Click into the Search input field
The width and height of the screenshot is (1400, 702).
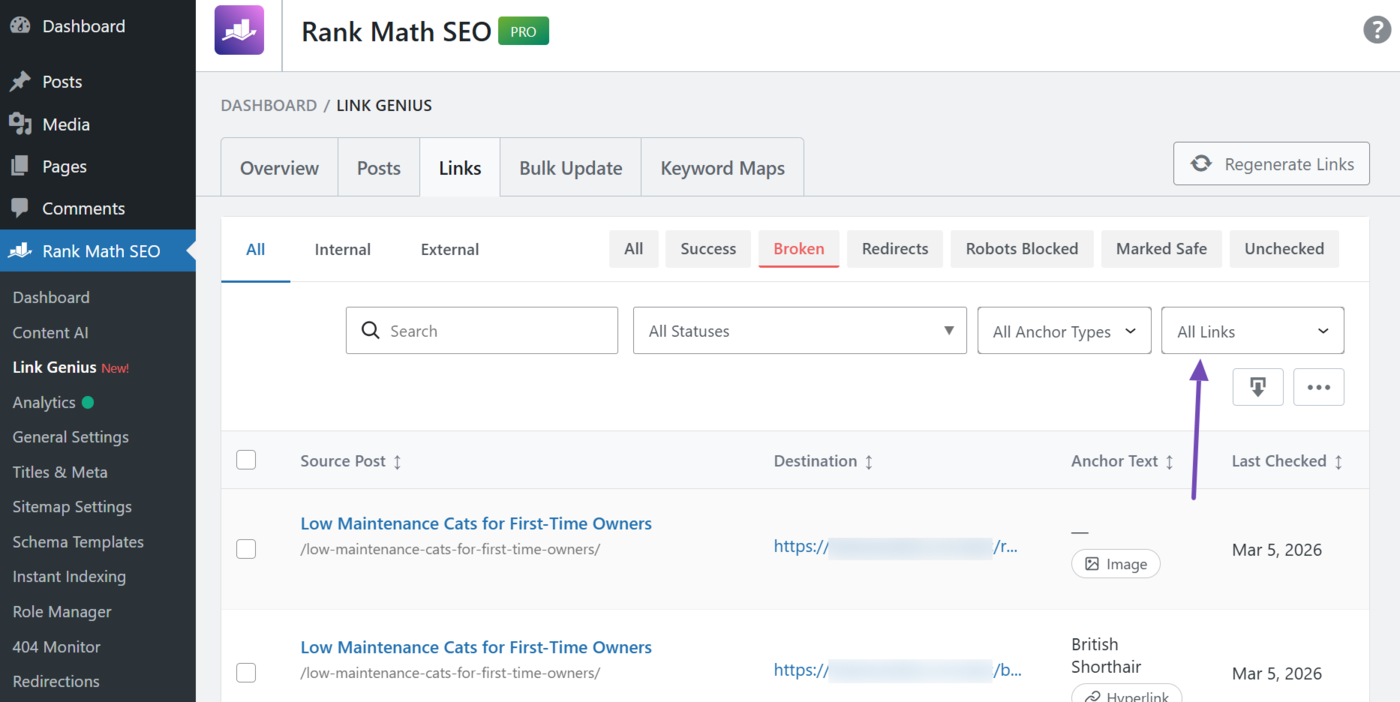(482, 330)
